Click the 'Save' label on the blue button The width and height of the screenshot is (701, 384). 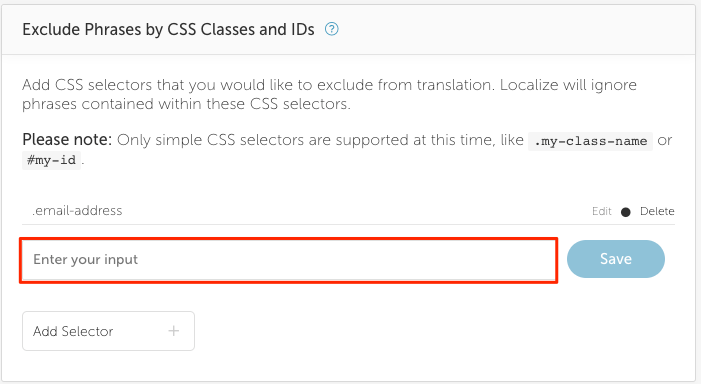point(616,259)
